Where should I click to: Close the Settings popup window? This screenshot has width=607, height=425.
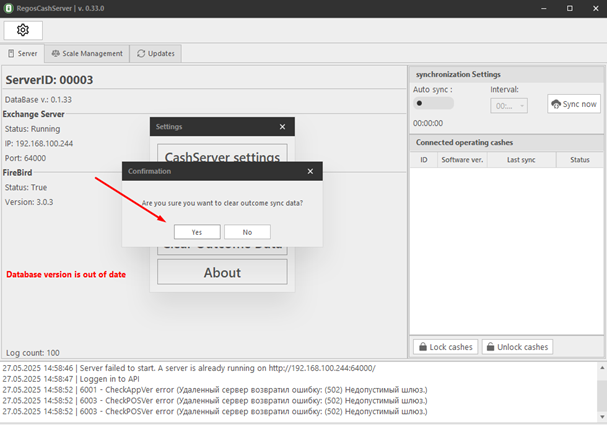click(283, 127)
